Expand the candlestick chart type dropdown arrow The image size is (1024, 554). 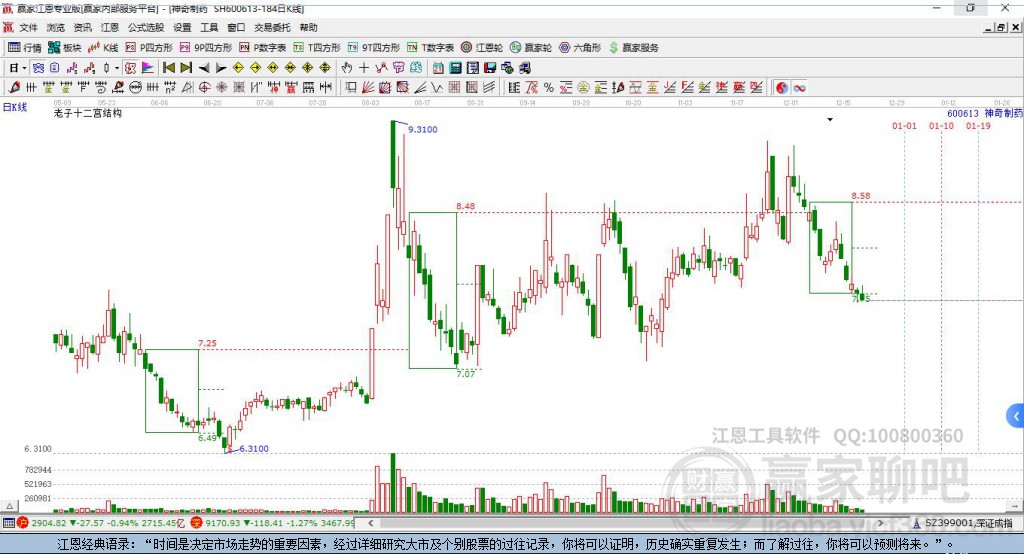click(117, 68)
